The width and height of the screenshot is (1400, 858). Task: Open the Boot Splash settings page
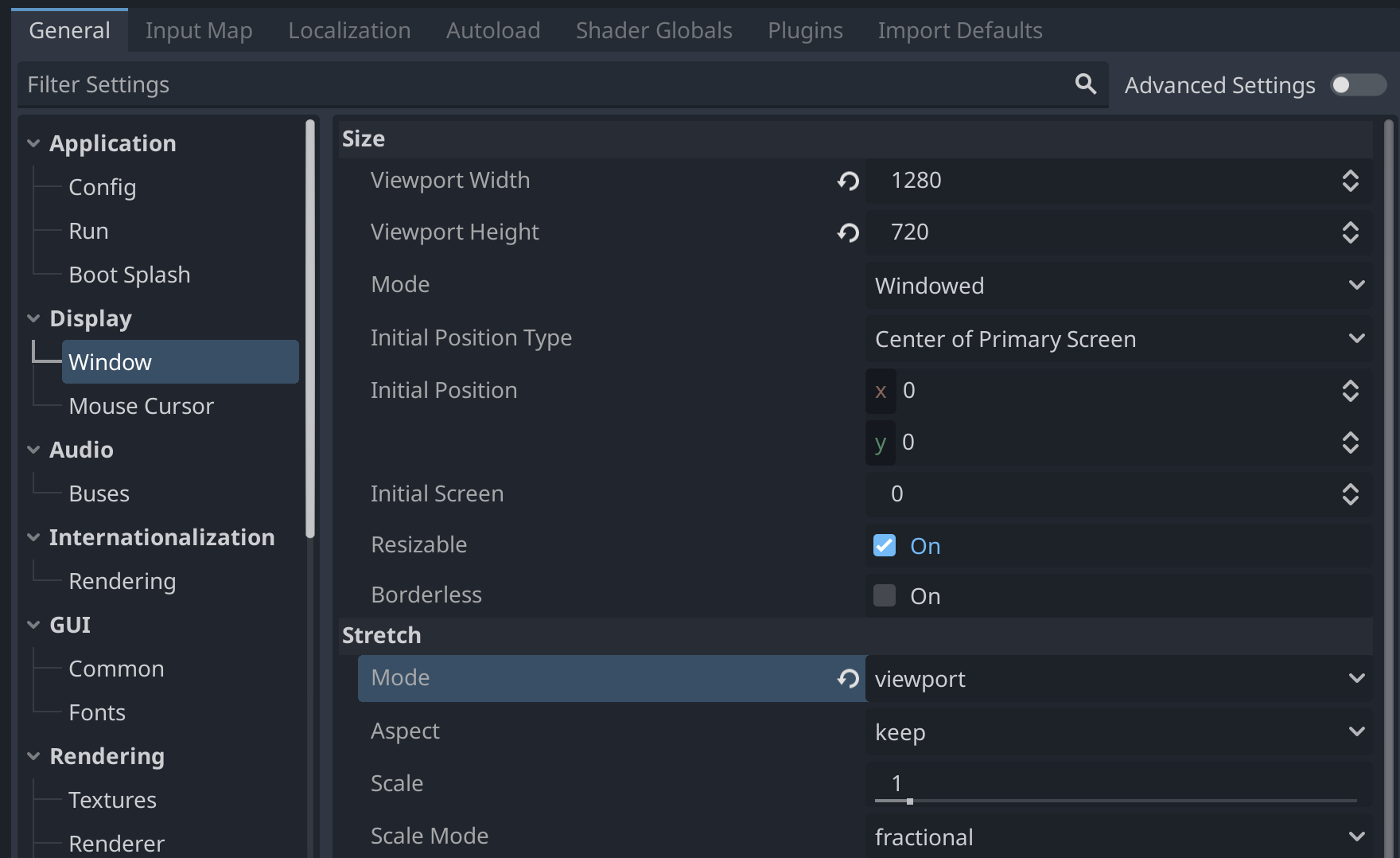(130, 275)
